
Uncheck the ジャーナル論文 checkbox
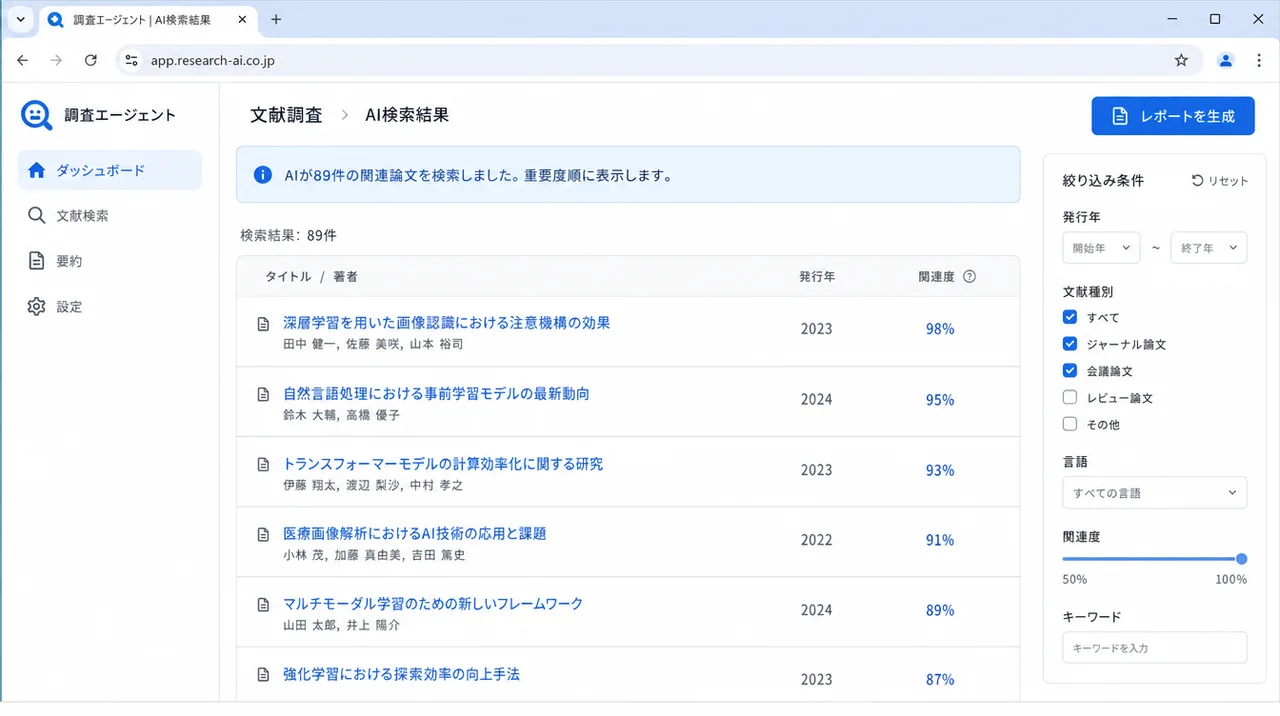(x=1070, y=344)
